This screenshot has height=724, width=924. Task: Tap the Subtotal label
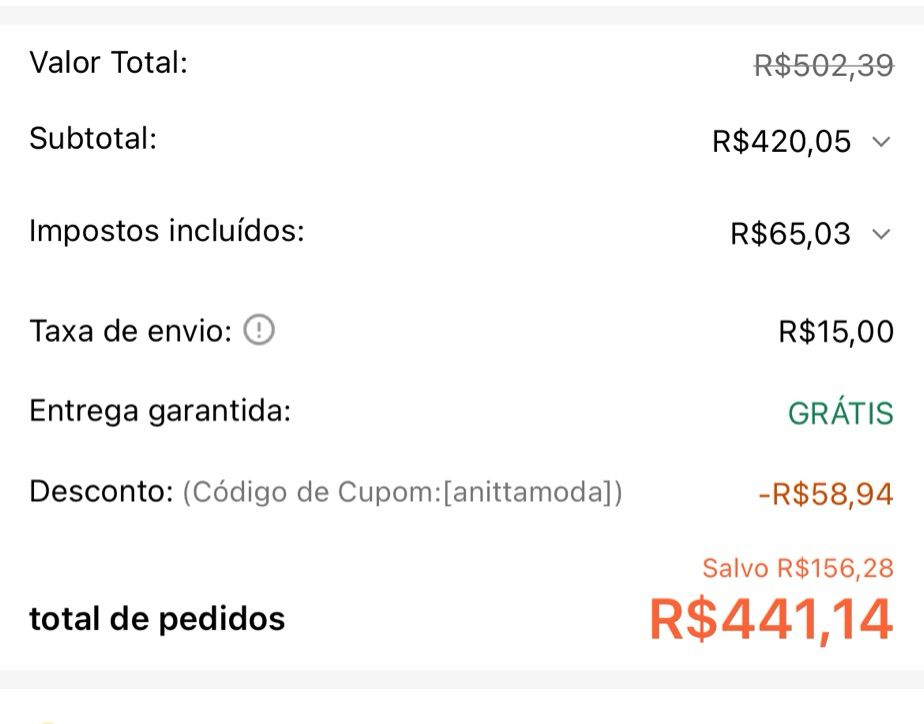[93, 138]
